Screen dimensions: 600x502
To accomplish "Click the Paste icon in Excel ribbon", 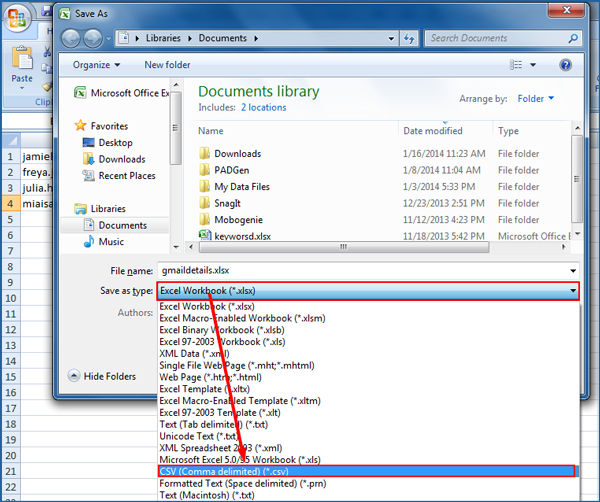I will pyautogui.click(x=22, y=59).
